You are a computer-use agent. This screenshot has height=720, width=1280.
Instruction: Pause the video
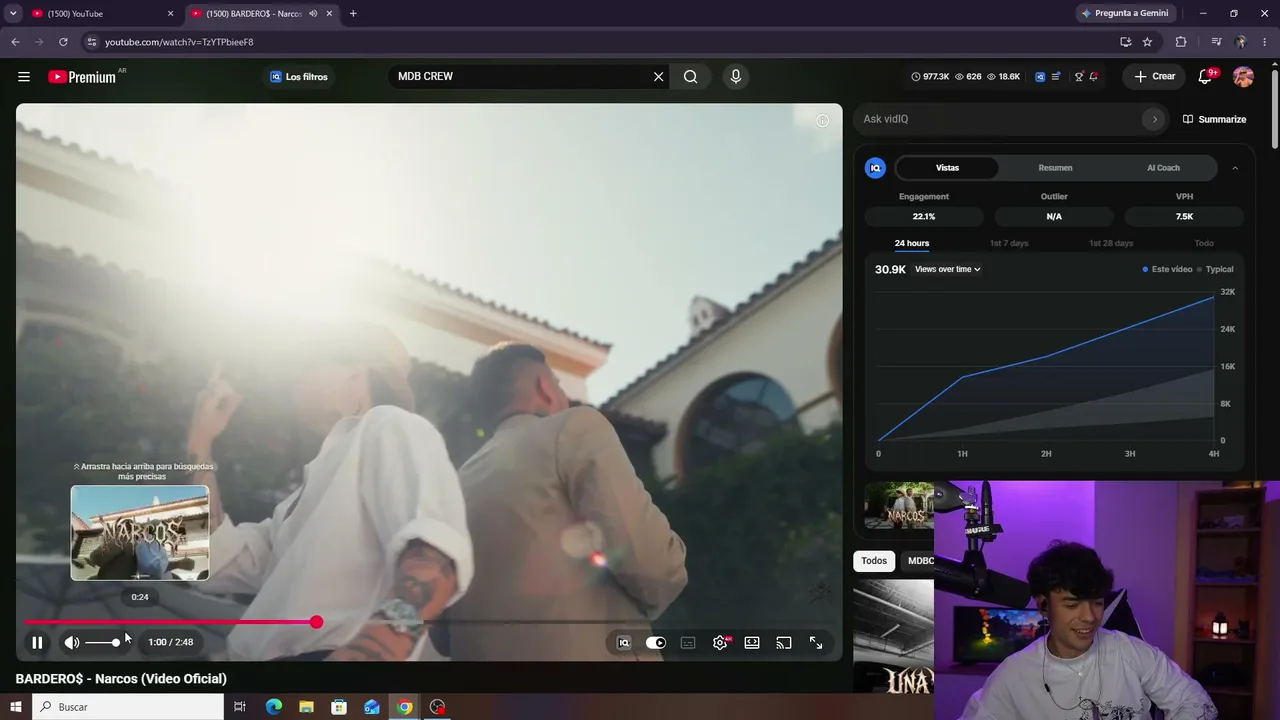coord(37,643)
